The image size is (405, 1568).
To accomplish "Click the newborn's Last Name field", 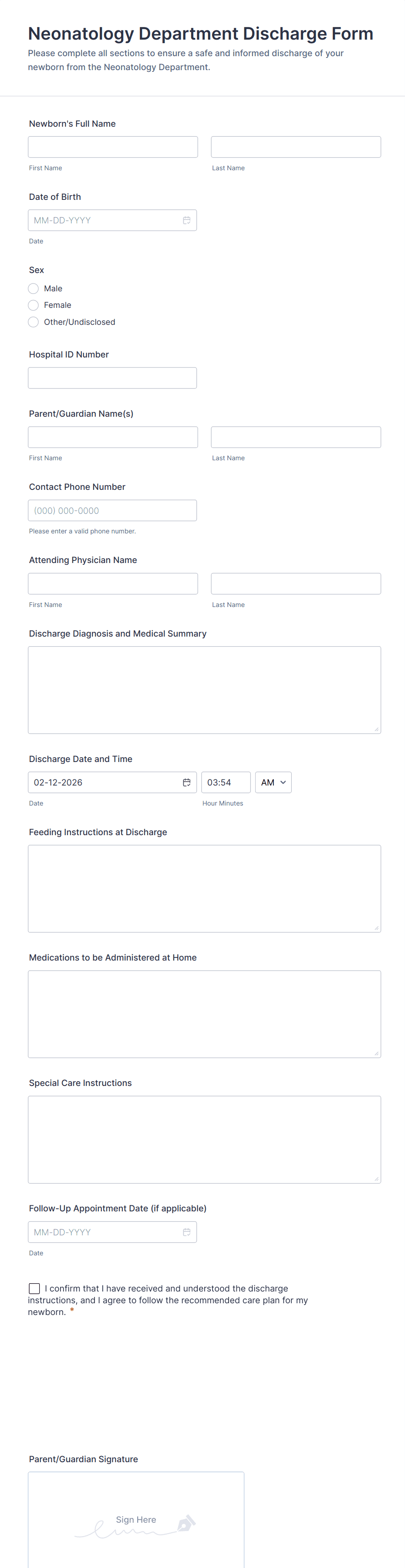I will coord(295,147).
